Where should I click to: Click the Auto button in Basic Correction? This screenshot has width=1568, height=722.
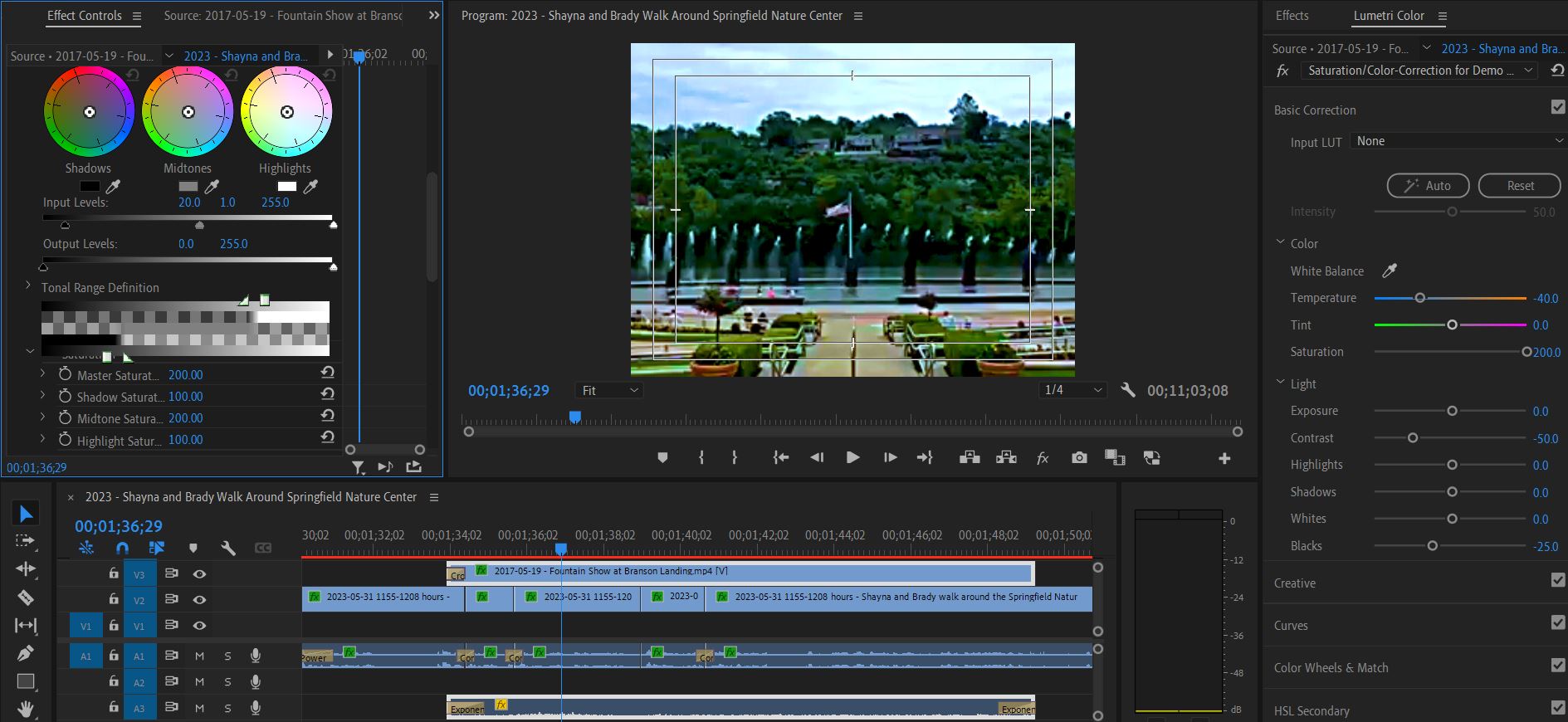(x=1428, y=186)
